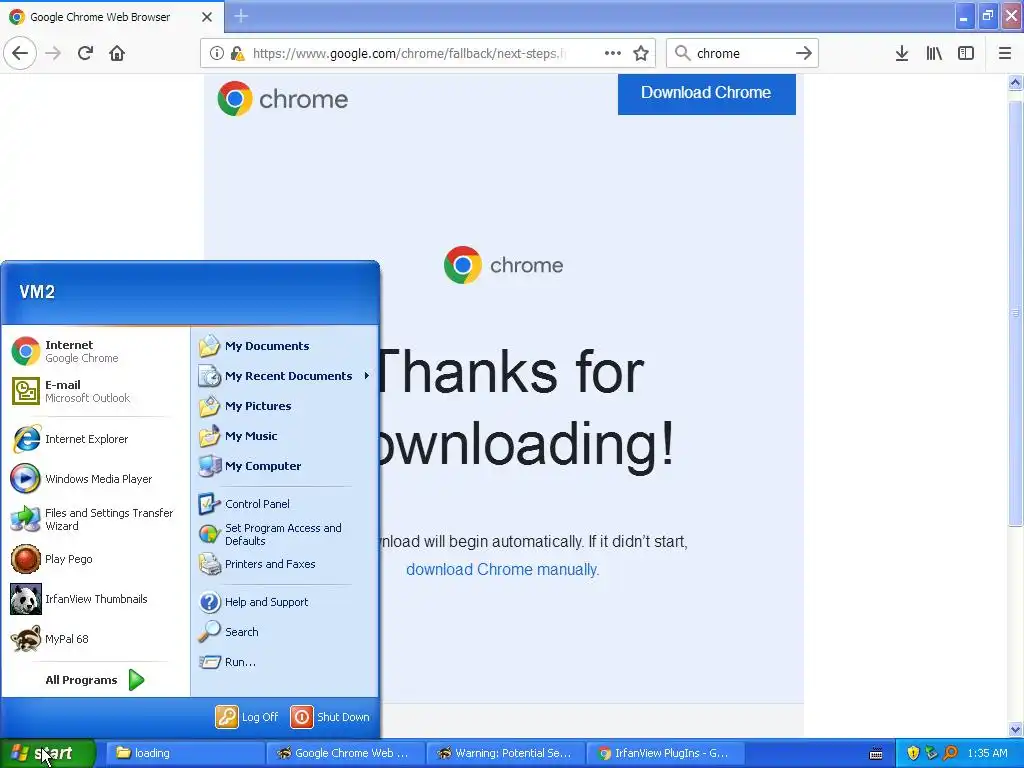Bookmark this page with the star
Screen dimensions: 1024x768
coord(641,53)
